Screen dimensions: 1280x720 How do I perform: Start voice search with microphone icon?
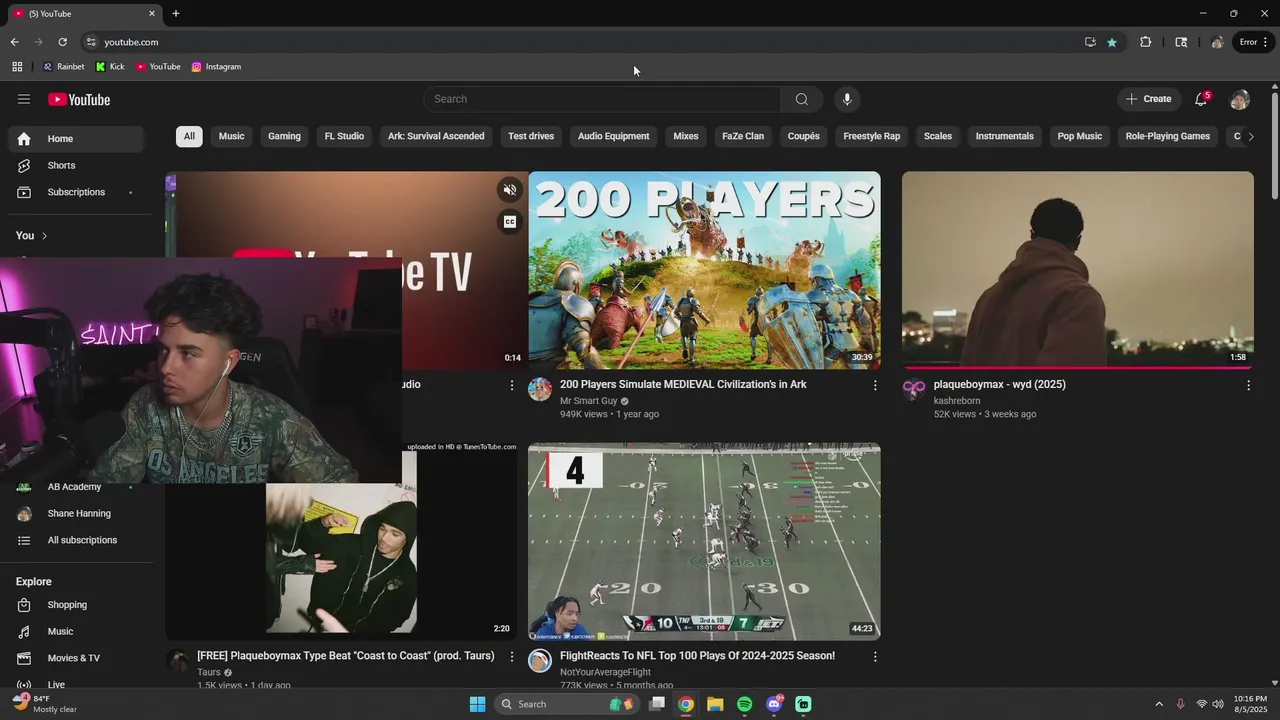847,99
